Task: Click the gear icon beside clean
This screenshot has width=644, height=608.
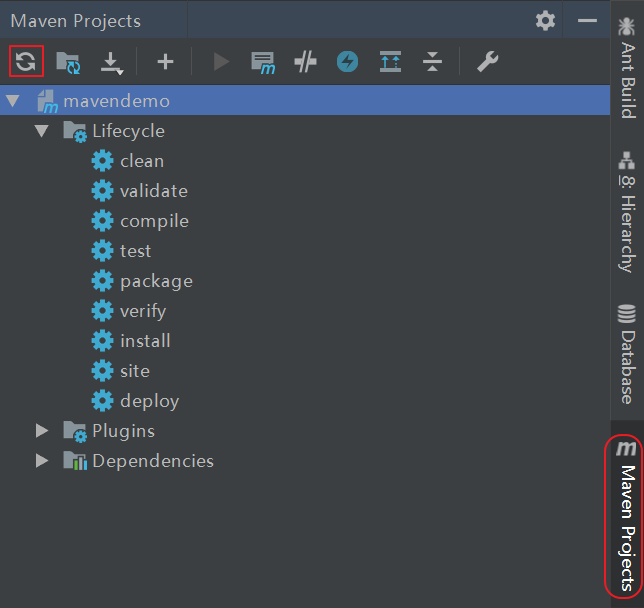Action: coord(102,161)
